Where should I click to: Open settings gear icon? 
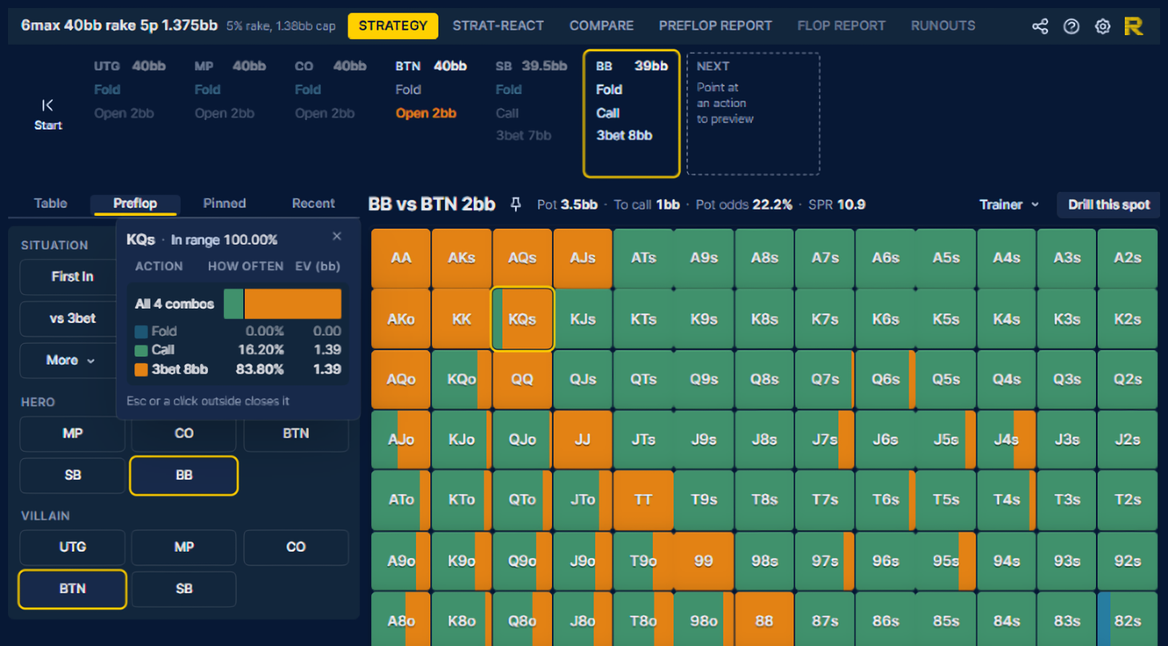point(1102,26)
